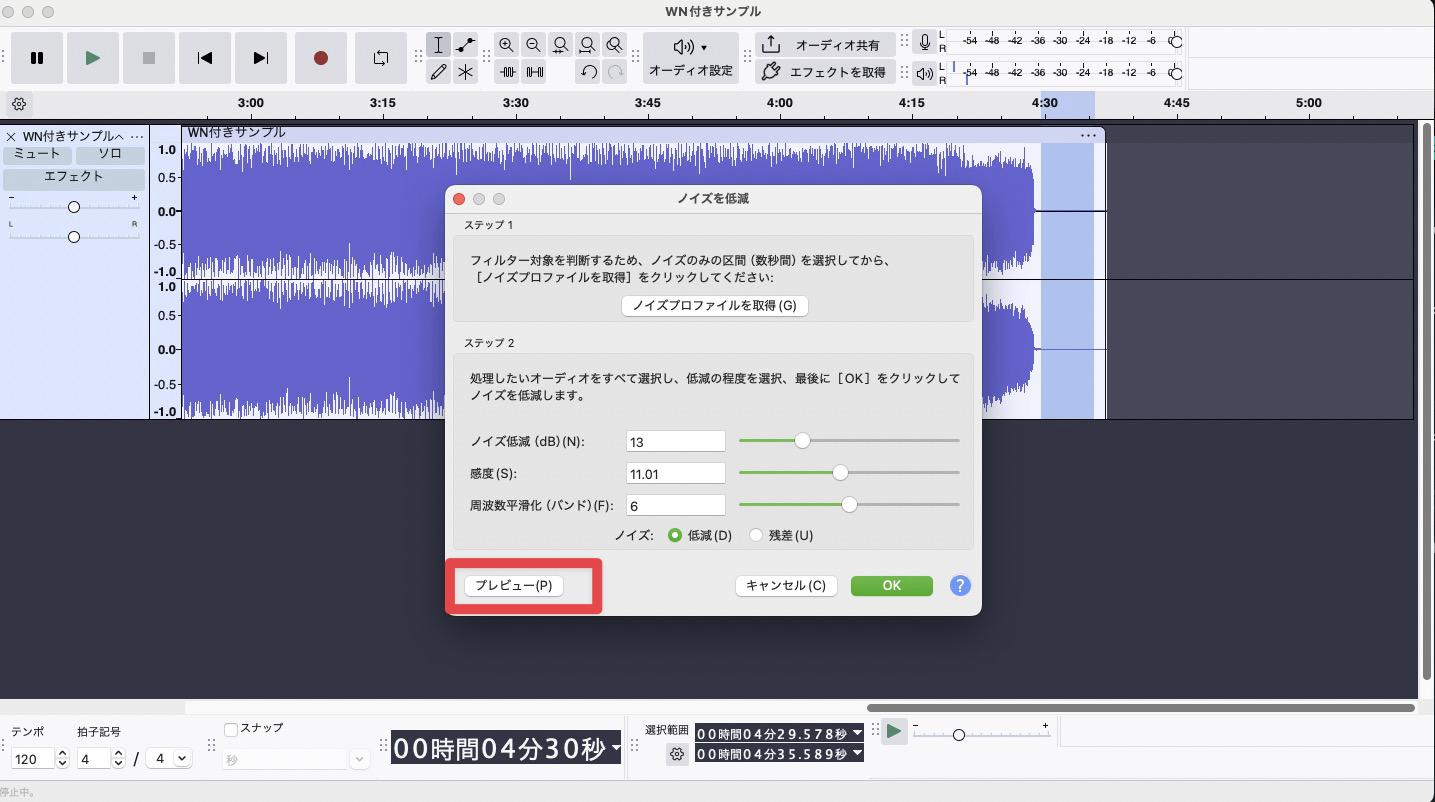Toggle the Loop playback button
The height and width of the screenshot is (802, 1435).
(x=380, y=58)
